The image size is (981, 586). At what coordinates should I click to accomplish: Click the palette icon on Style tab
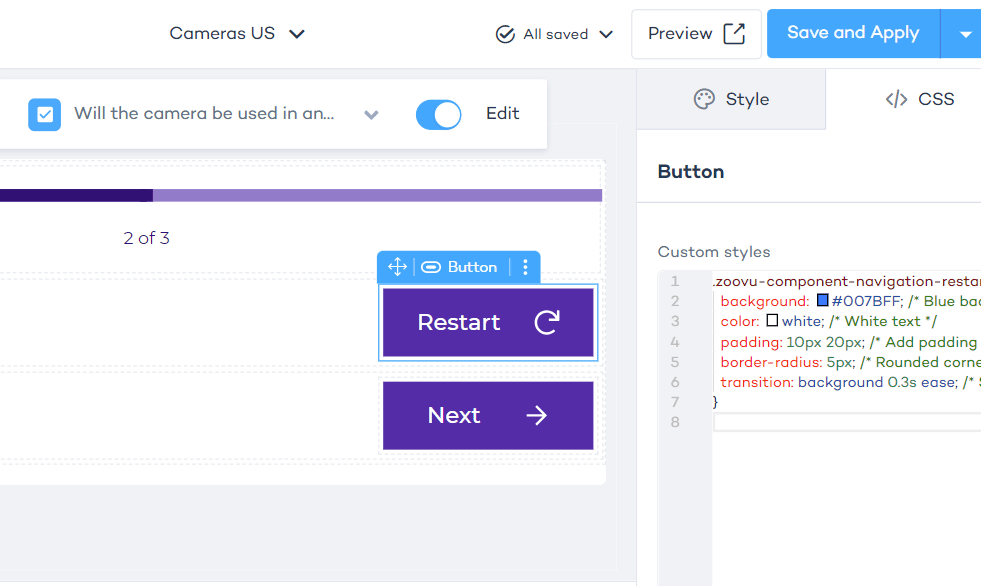click(704, 99)
